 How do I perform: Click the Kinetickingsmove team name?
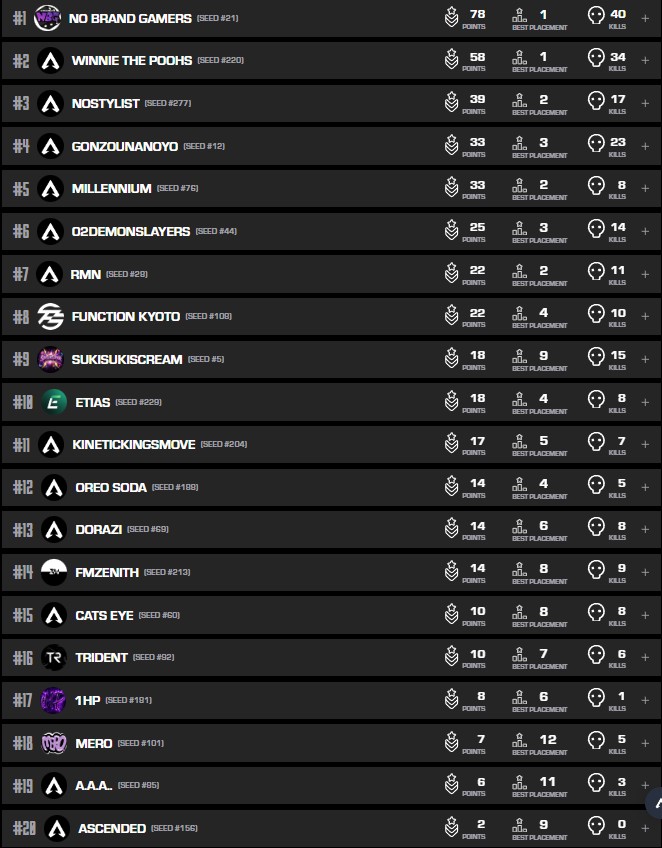(x=134, y=444)
